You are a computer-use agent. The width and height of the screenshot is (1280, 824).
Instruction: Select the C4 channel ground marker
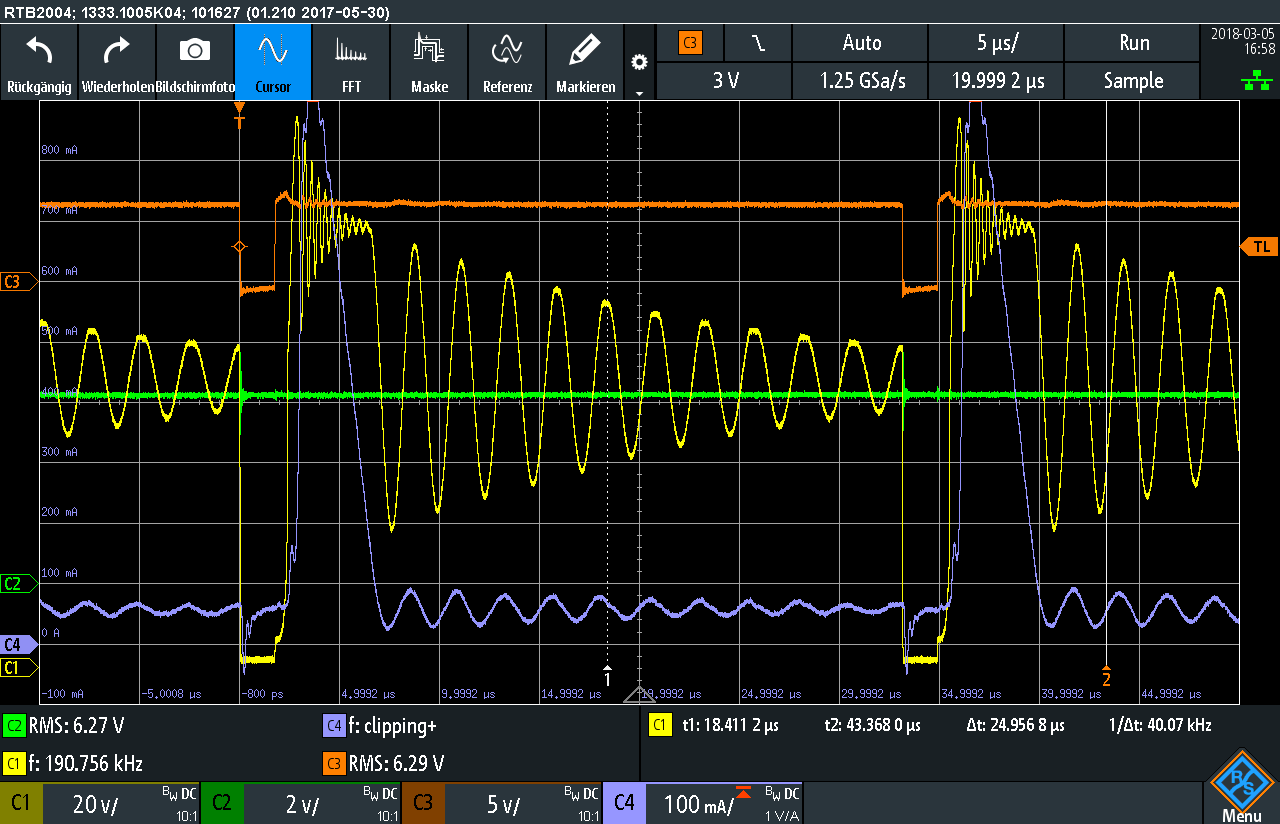pos(18,644)
